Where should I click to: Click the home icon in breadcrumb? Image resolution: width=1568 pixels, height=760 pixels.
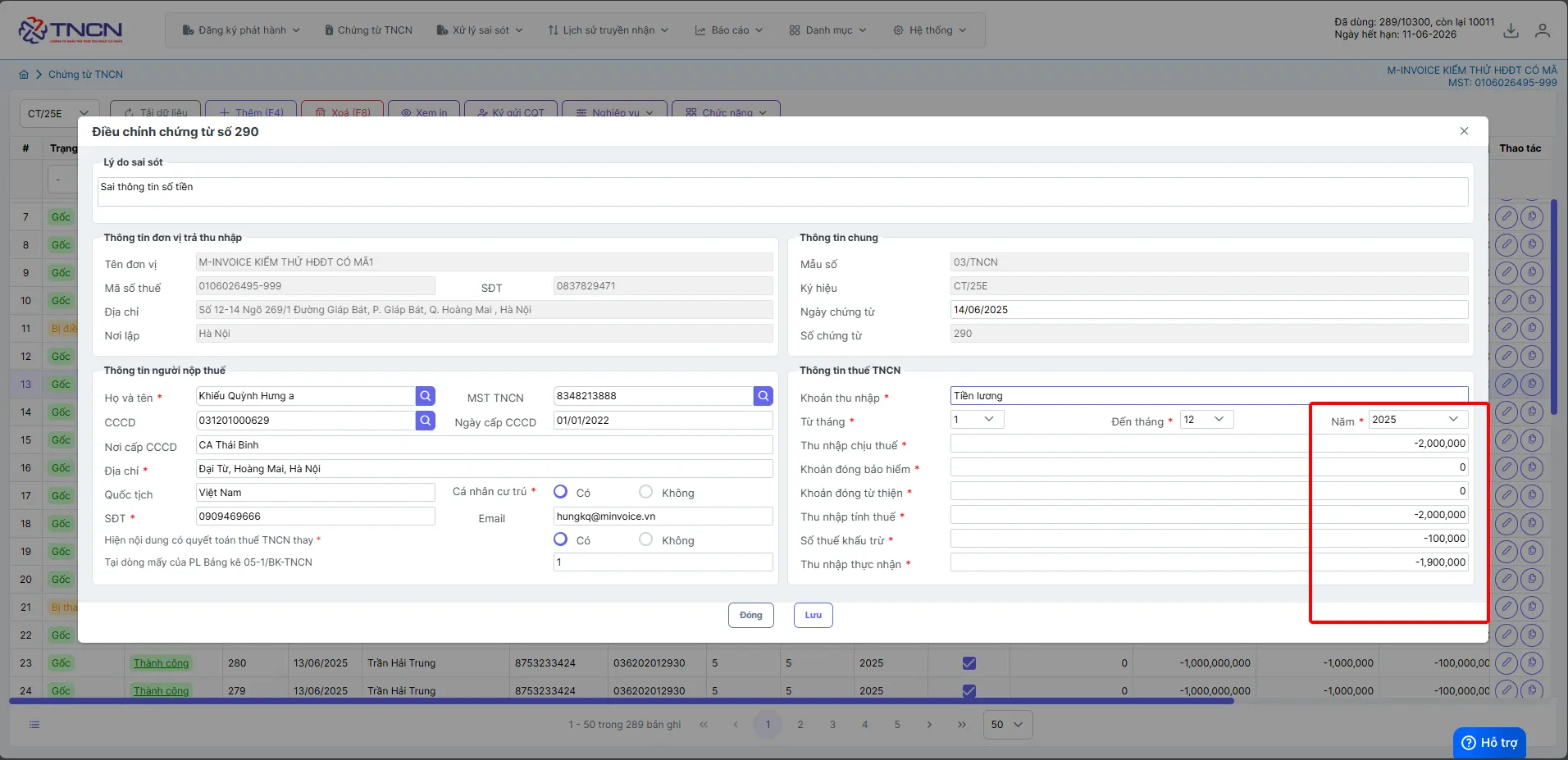coord(24,75)
